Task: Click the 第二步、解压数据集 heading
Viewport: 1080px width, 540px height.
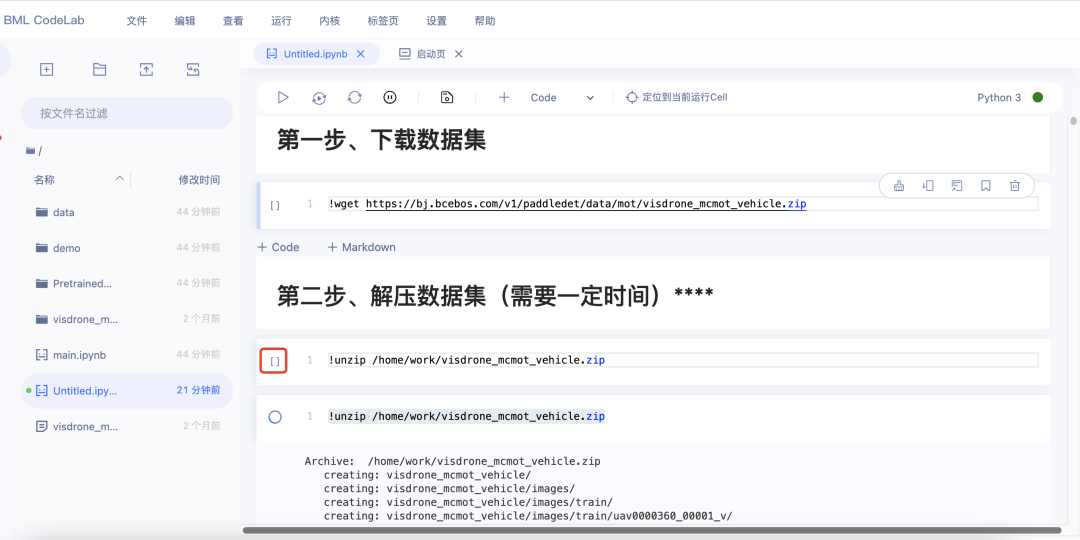Action: pyautogui.click(x=495, y=295)
